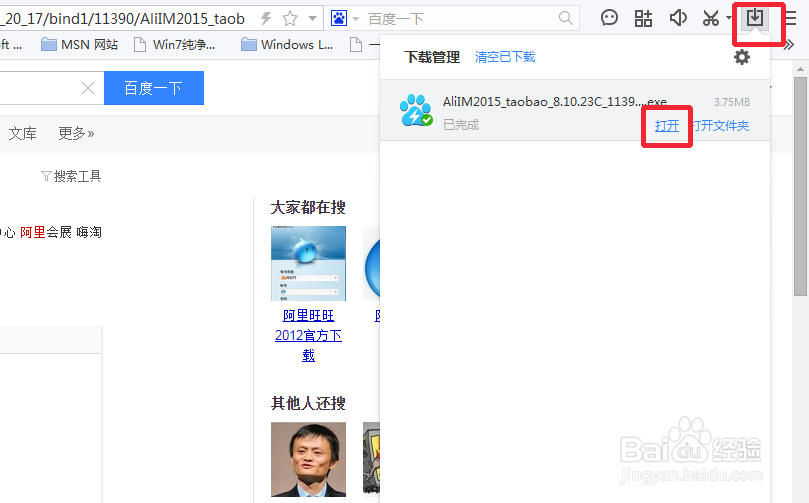Open the MSN 网站 bookmark folder

point(79,45)
